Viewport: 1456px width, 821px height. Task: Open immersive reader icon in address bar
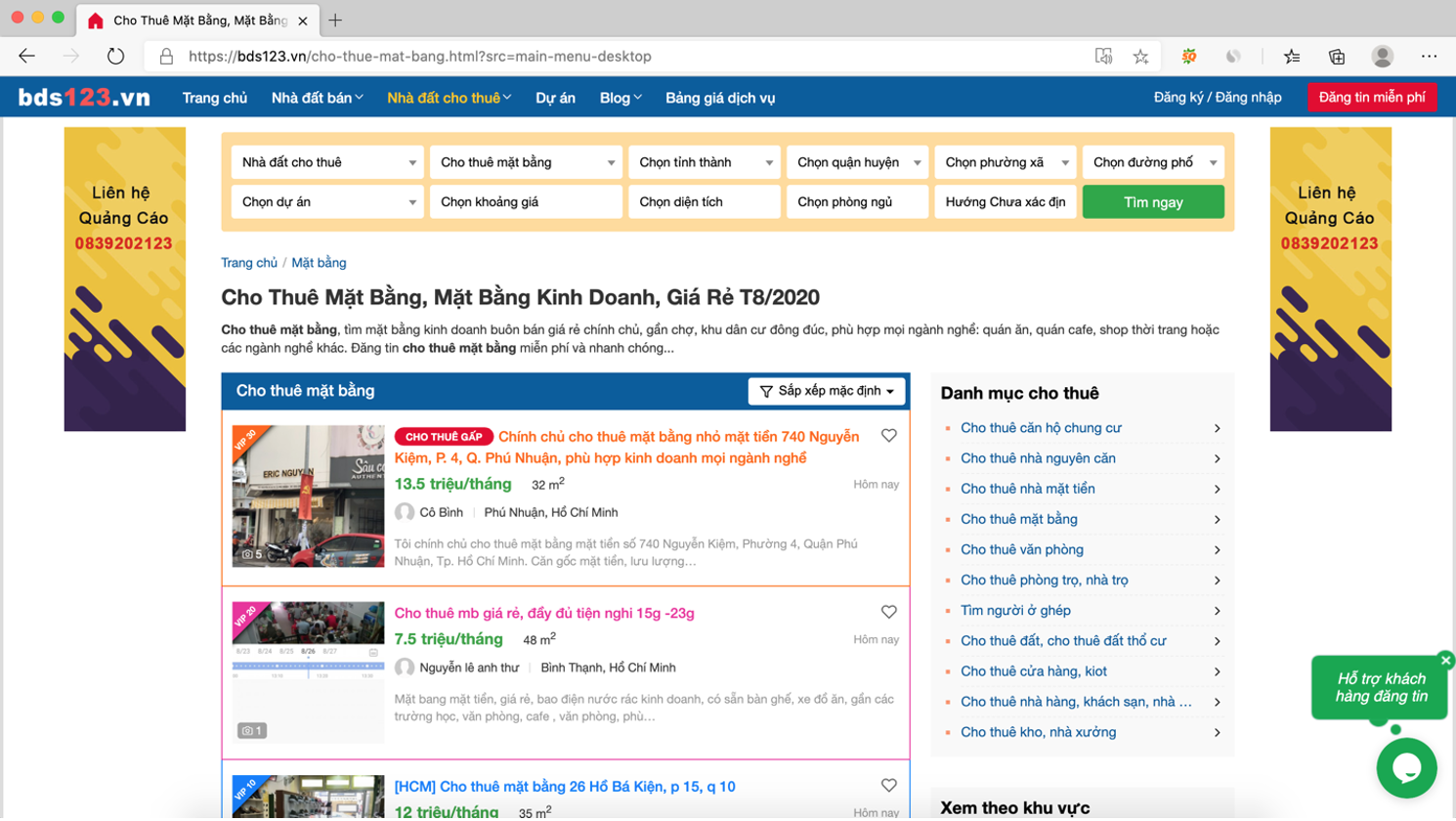[x=1103, y=57]
